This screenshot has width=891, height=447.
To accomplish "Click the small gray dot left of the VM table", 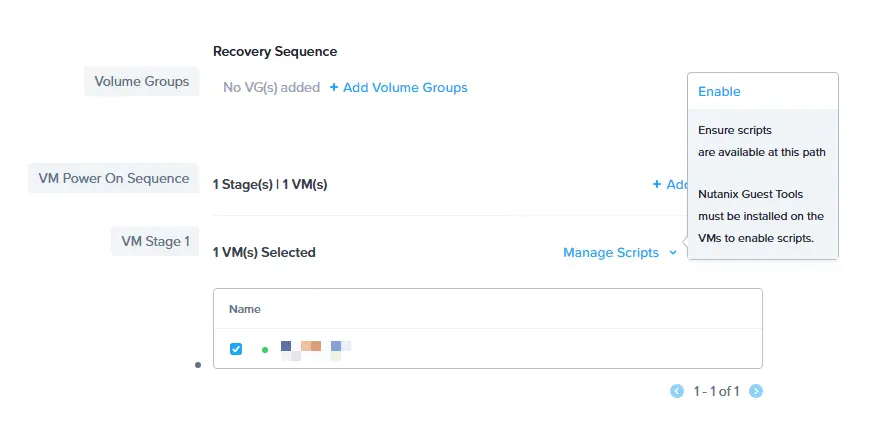I will [x=198, y=365].
